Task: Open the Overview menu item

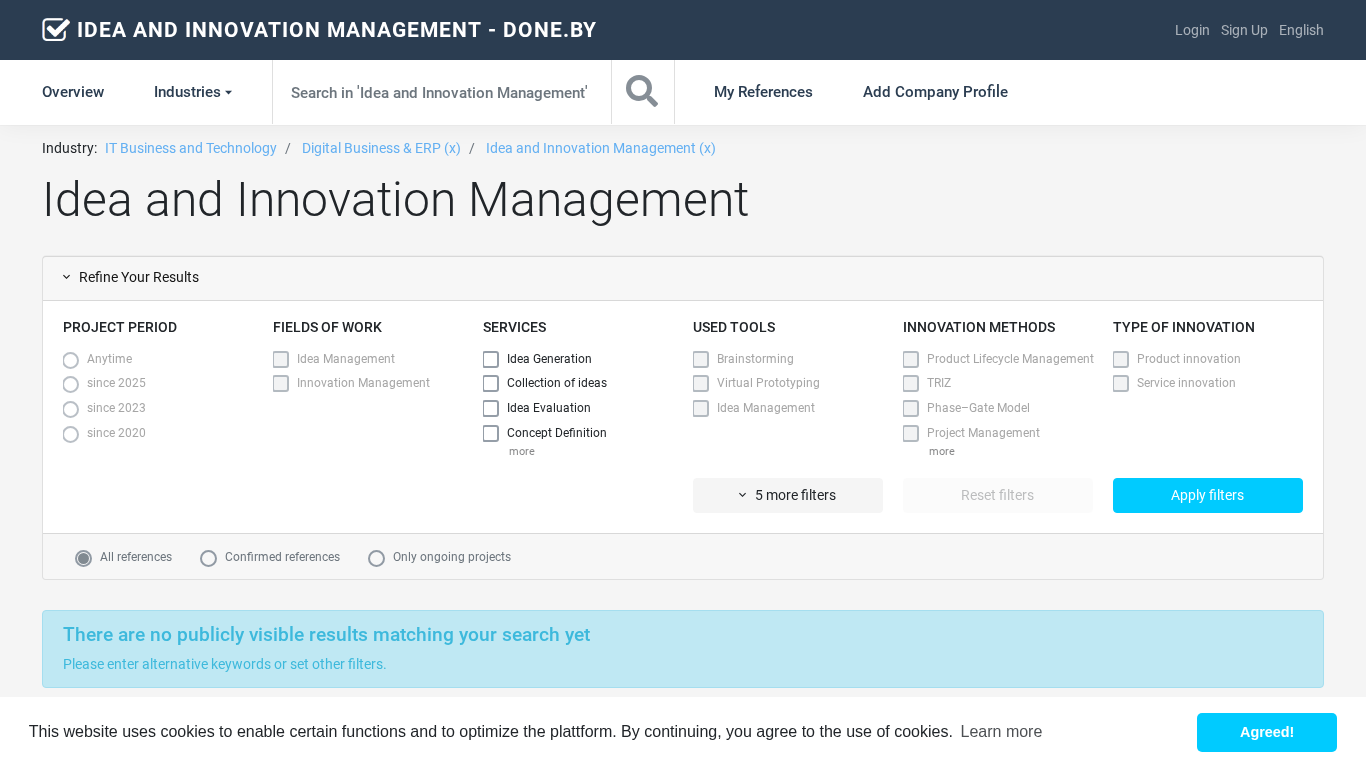Action: tap(73, 92)
